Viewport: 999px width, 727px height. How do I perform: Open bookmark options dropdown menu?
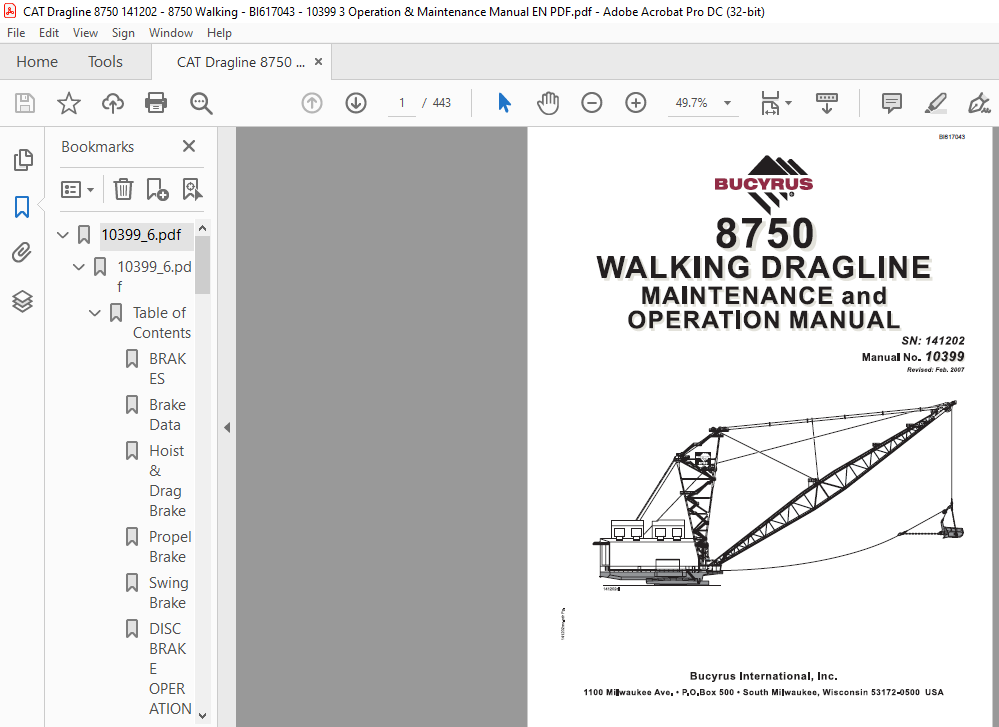tap(78, 189)
